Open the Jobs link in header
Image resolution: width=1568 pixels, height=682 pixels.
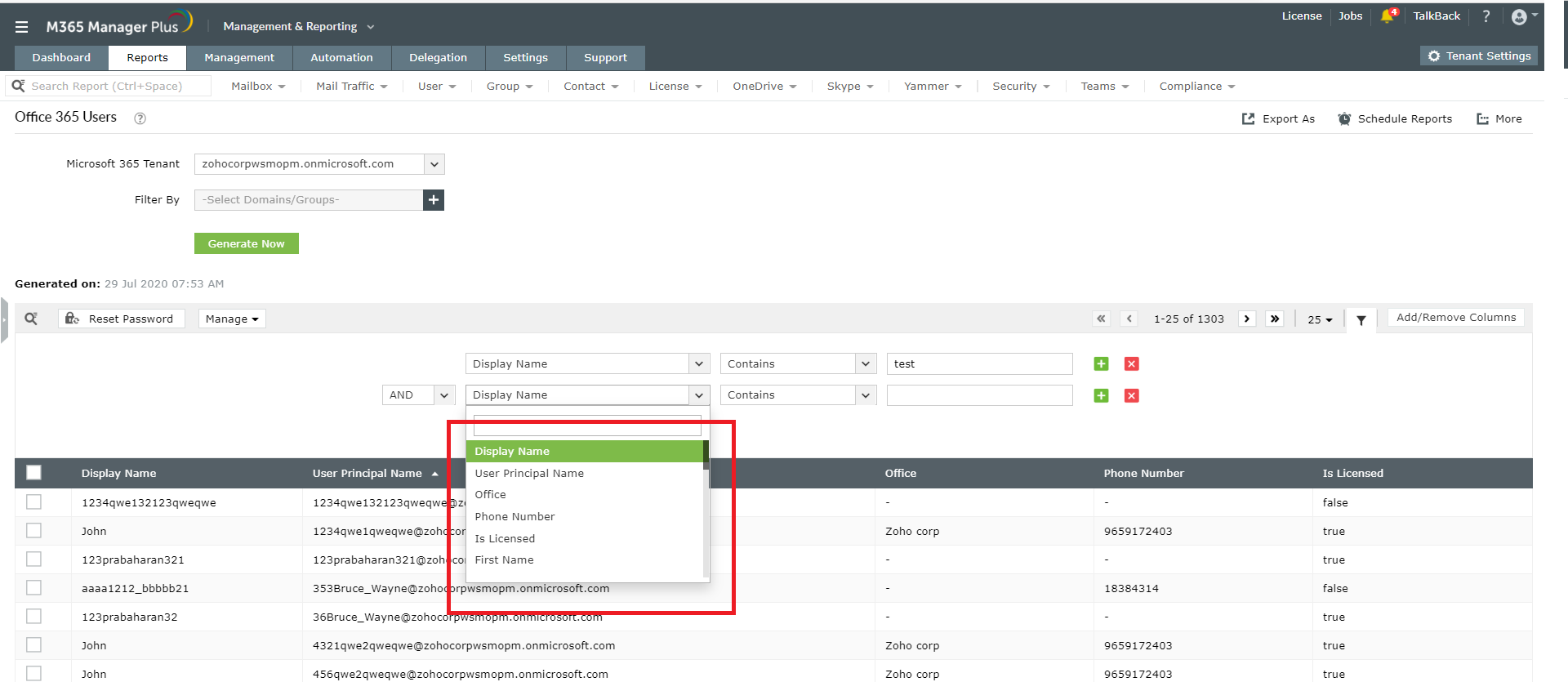1350,16
